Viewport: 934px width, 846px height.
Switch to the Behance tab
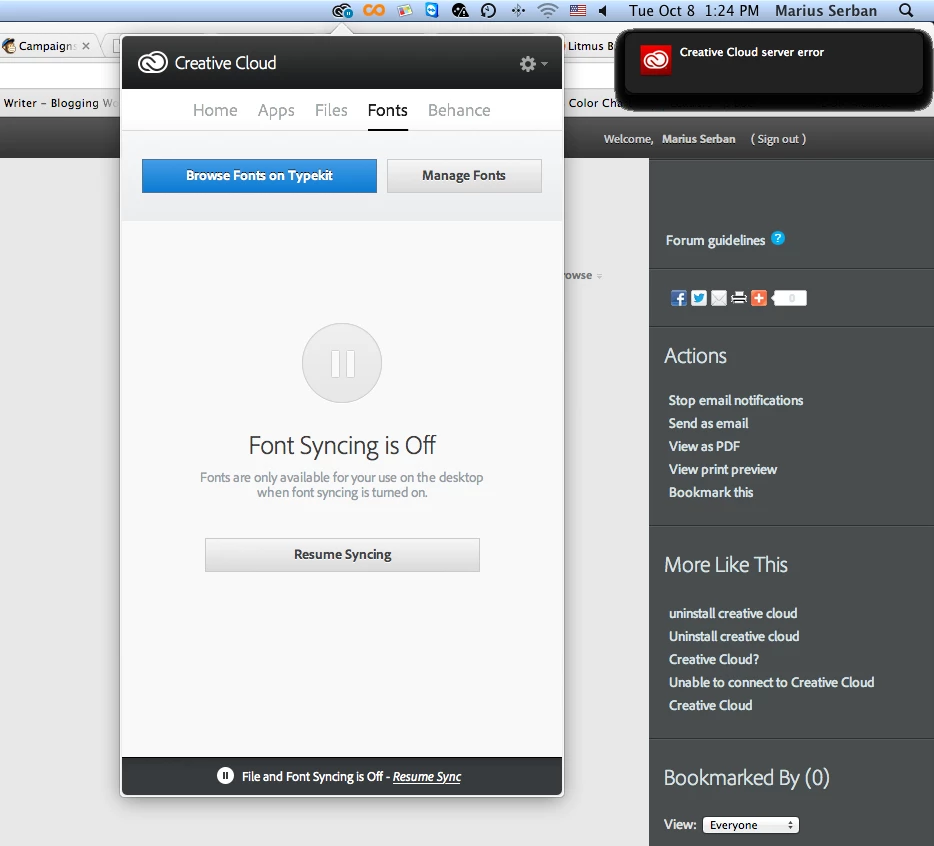pyautogui.click(x=459, y=110)
